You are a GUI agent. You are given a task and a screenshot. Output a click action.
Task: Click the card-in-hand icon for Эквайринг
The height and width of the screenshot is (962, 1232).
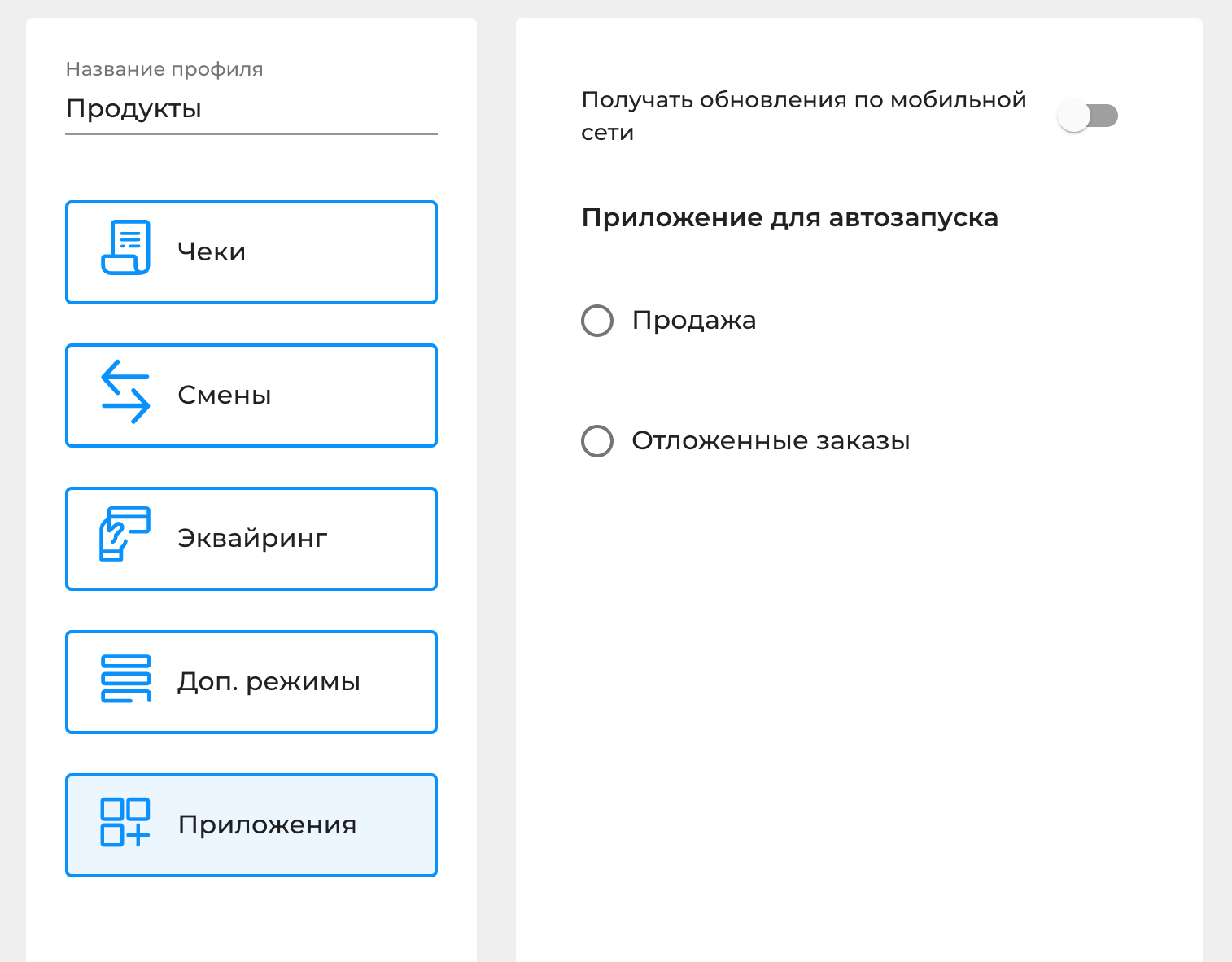point(125,534)
